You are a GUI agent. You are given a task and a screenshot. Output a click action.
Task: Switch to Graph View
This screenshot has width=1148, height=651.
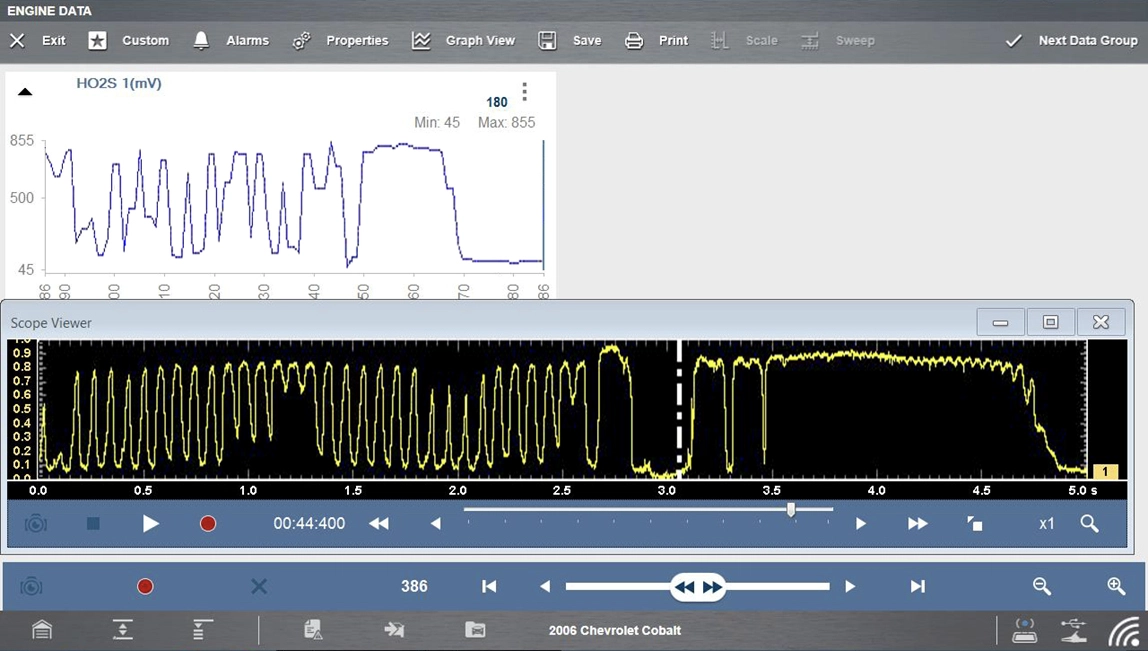[x=463, y=41]
